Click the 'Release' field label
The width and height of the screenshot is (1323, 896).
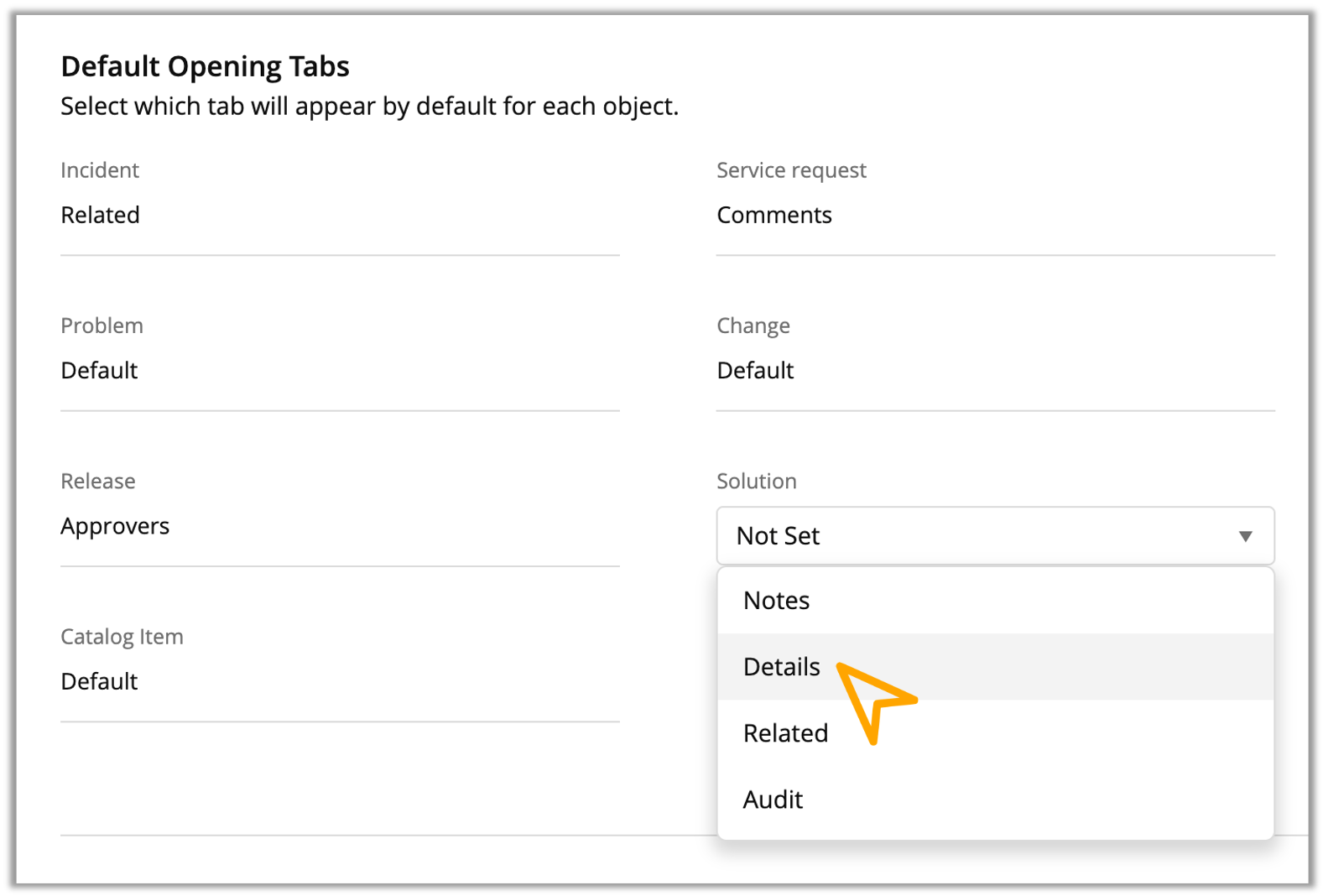tap(98, 482)
